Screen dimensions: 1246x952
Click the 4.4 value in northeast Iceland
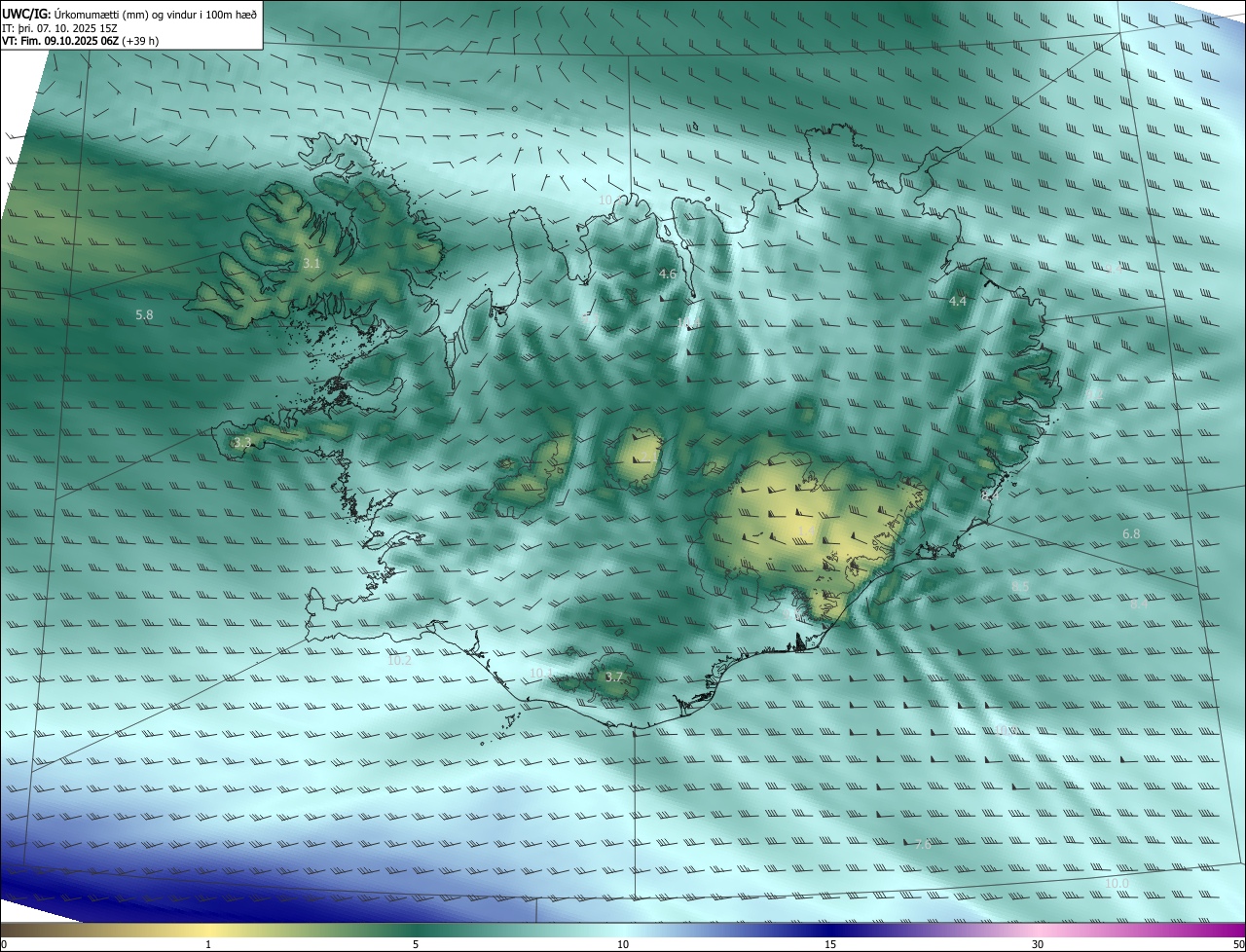(958, 302)
